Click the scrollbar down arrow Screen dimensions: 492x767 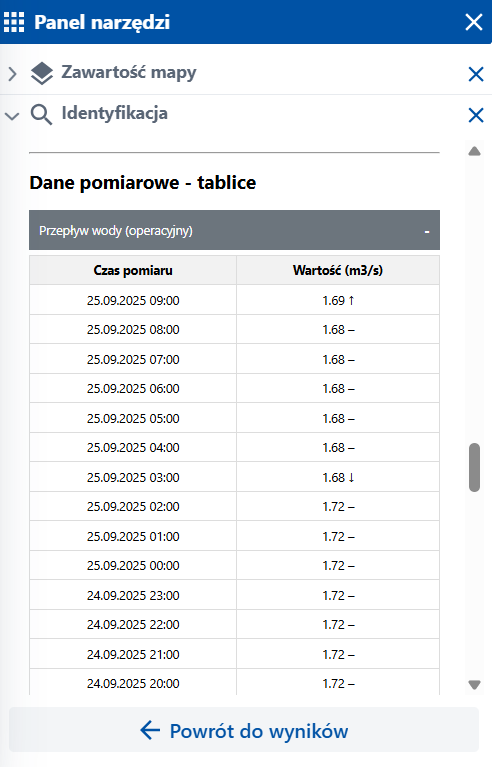click(x=474, y=685)
